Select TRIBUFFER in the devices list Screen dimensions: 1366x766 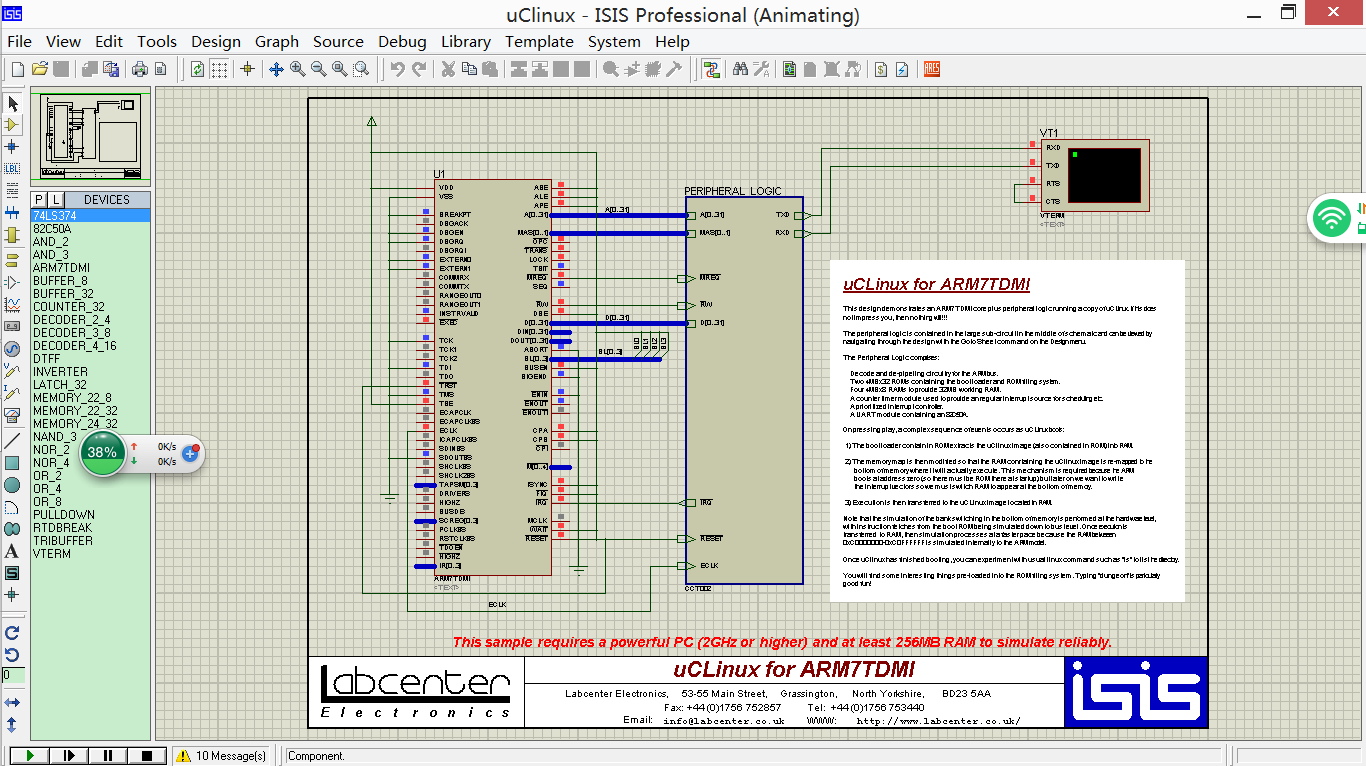(91, 541)
